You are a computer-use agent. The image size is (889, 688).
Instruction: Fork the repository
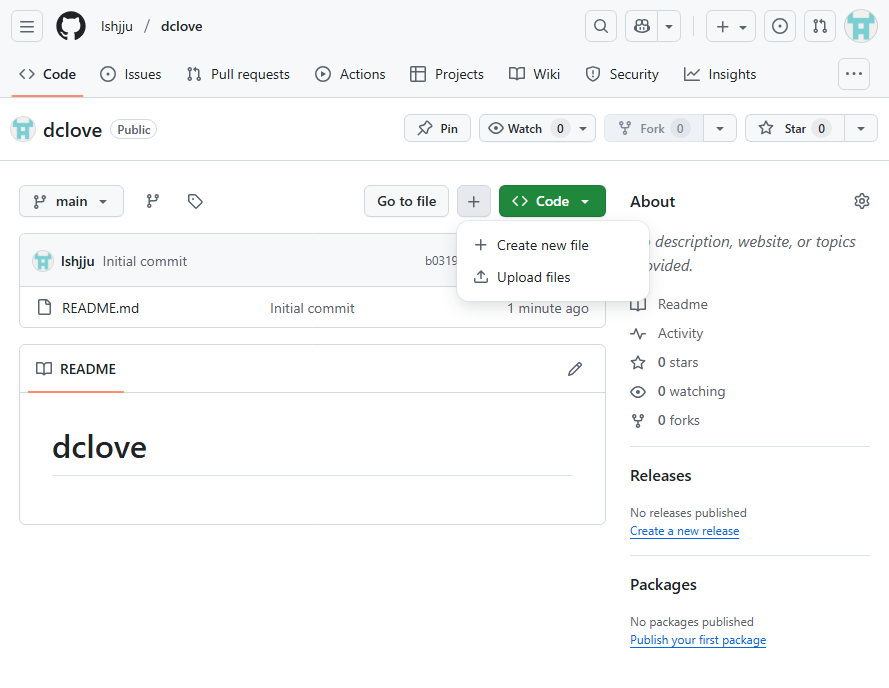coord(654,128)
